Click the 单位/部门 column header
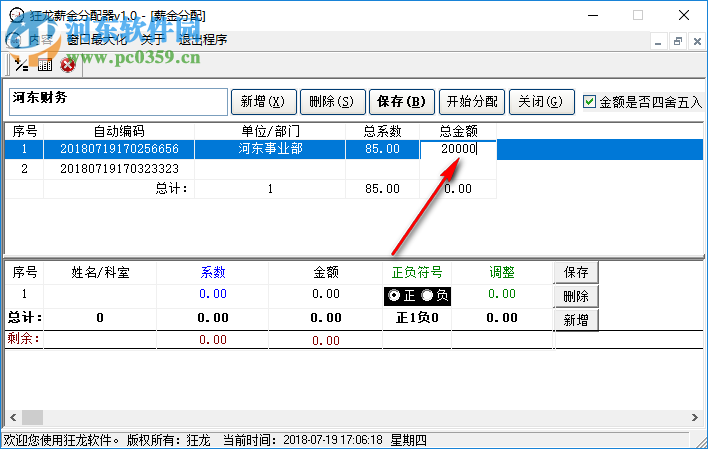The image size is (708, 449). [270, 131]
